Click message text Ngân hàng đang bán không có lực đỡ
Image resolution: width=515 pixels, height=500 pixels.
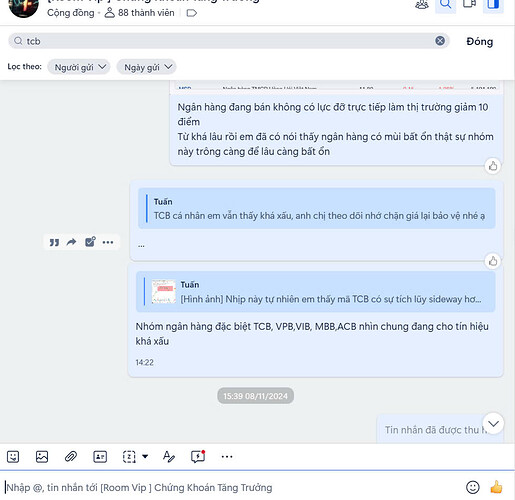click(x=335, y=129)
